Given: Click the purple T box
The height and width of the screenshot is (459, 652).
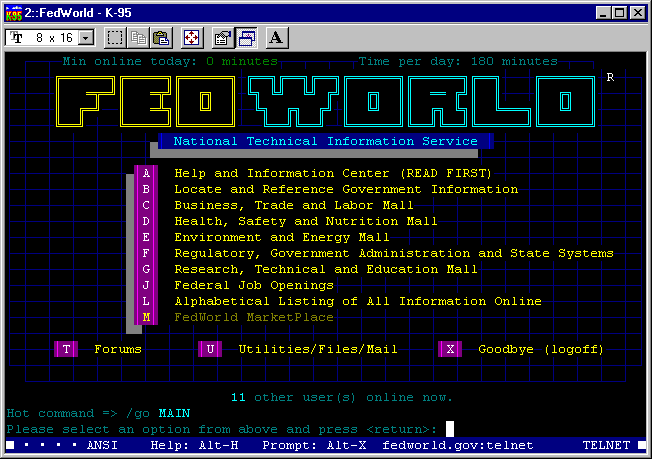Looking at the screenshot, I should click(x=66, y=349).
